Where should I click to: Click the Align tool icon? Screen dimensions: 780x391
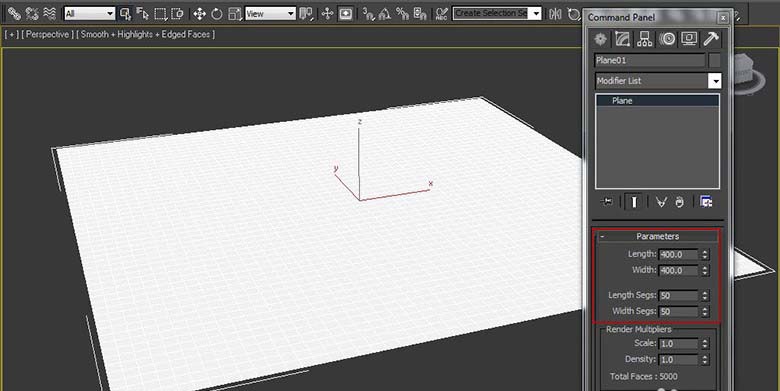click(574, 14)
